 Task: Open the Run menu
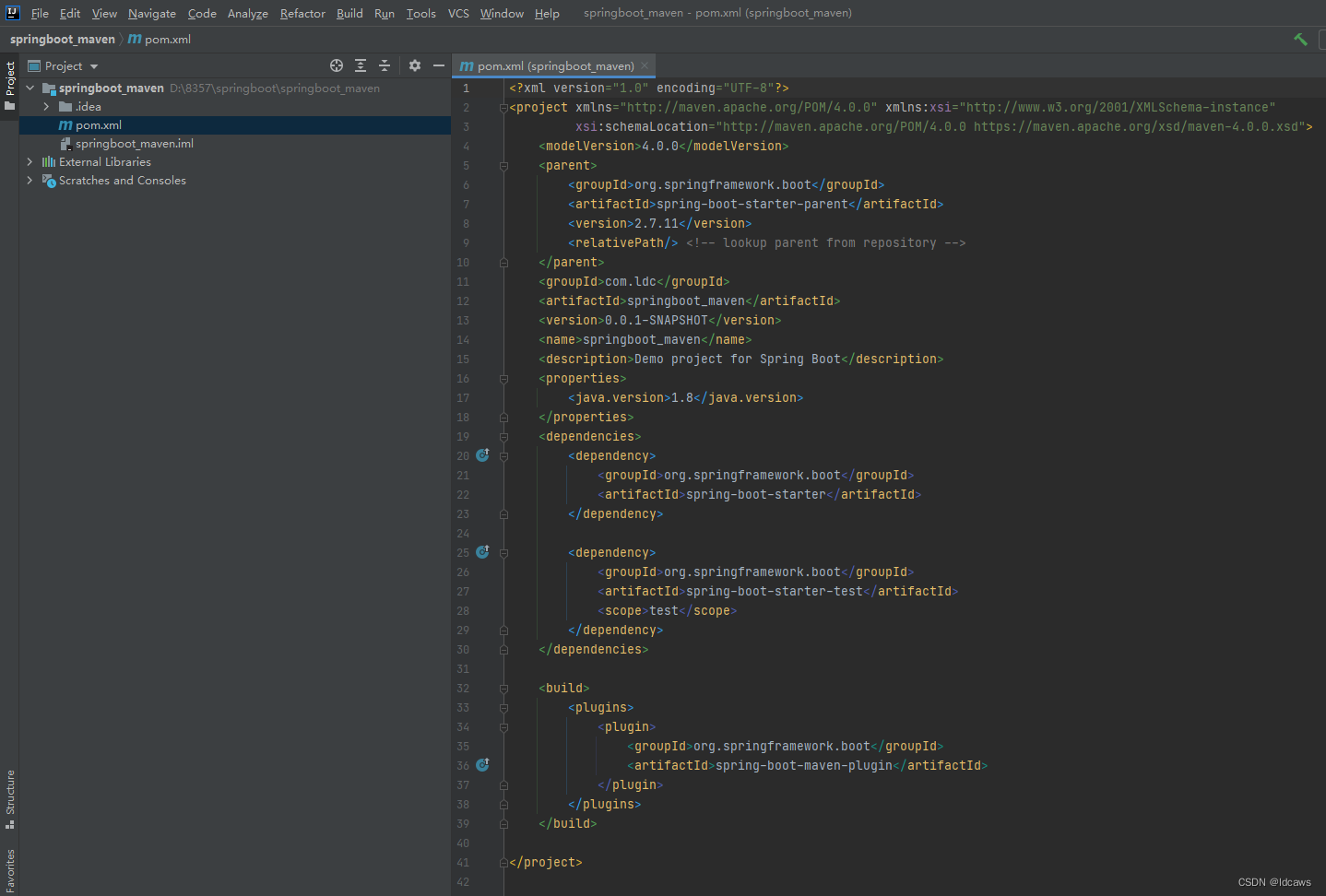coord(385,13)
